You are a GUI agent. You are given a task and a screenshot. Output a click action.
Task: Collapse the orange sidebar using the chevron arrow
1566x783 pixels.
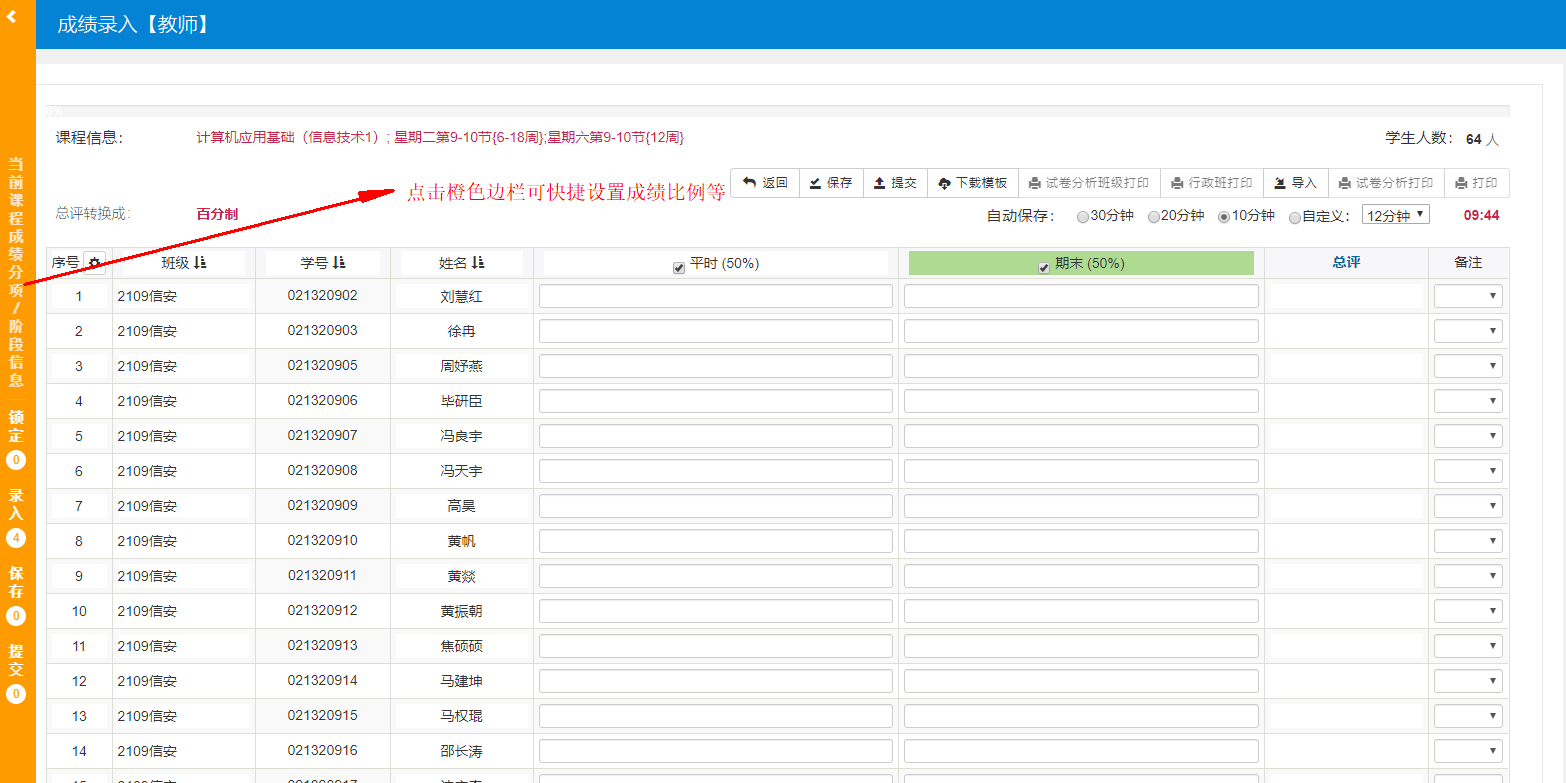[x=12, y=16]
